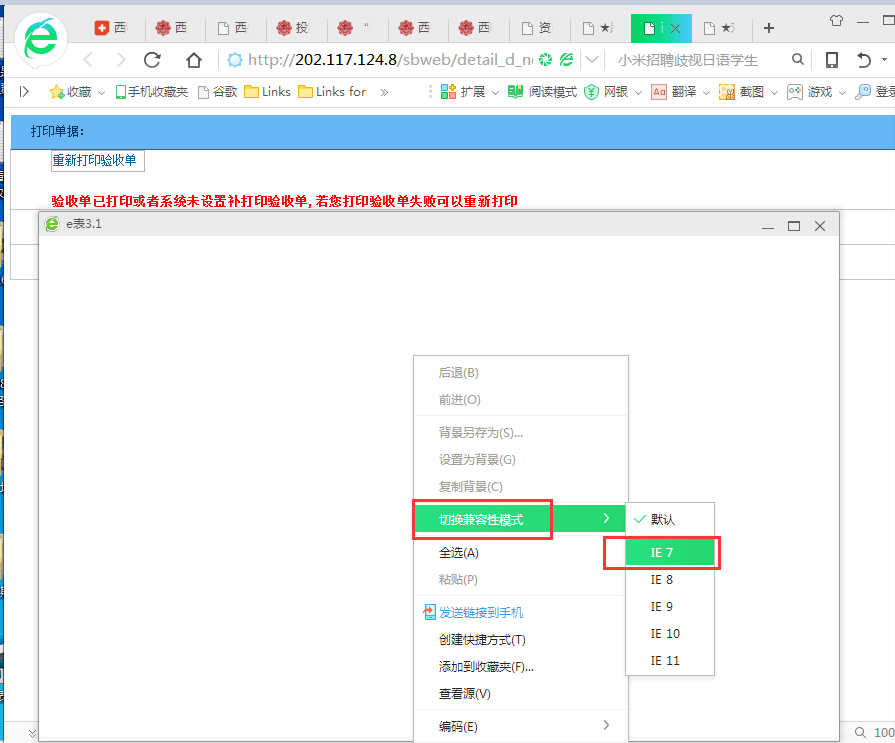Click the search magnifier icon

click(x=797, y=60)
